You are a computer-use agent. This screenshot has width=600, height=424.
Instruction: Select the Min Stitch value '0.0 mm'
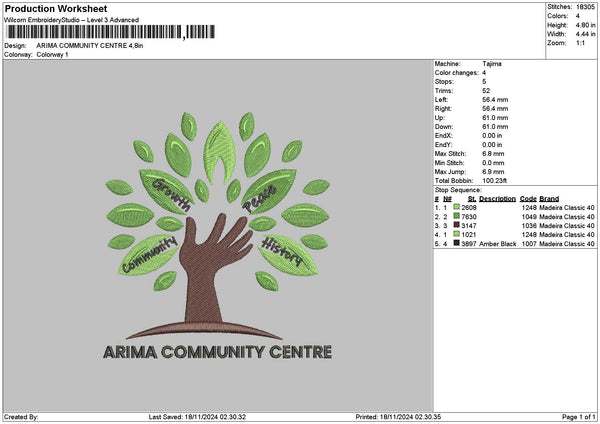493,163
